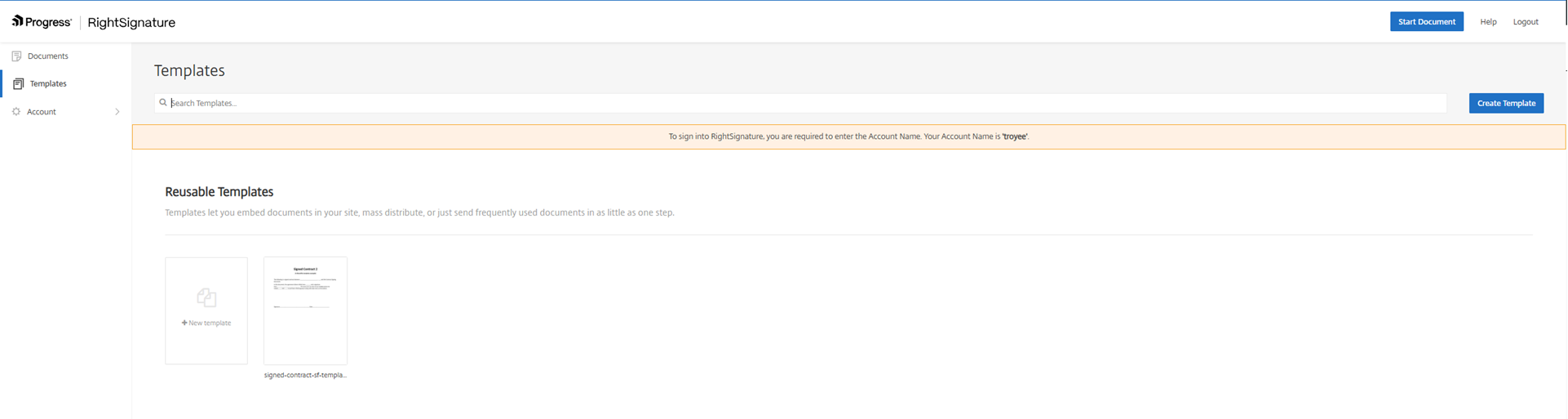Viewport: 1568px width, 419px height.
Task: Click the Account gear icon
Action: click(16, 112)
